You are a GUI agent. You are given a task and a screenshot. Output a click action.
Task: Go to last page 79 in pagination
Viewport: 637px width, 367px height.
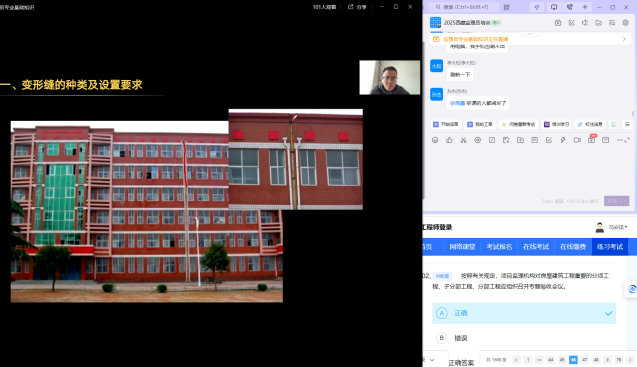coord(619,360)
